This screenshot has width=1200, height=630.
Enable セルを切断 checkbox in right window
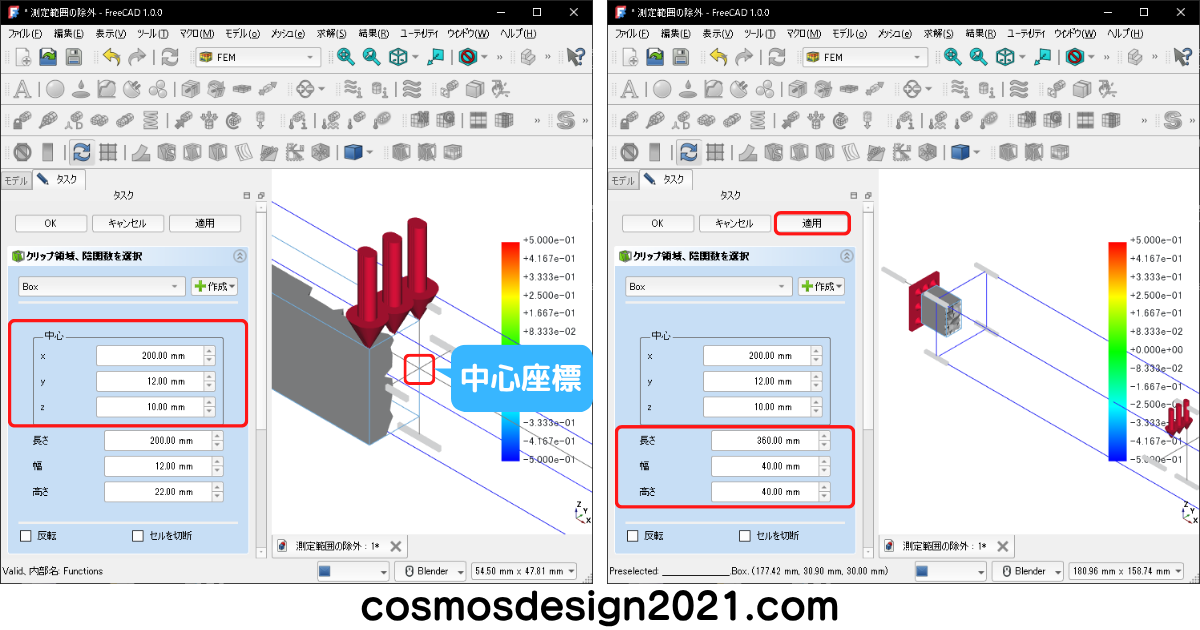pyautogui.click(x=744, y=535)
